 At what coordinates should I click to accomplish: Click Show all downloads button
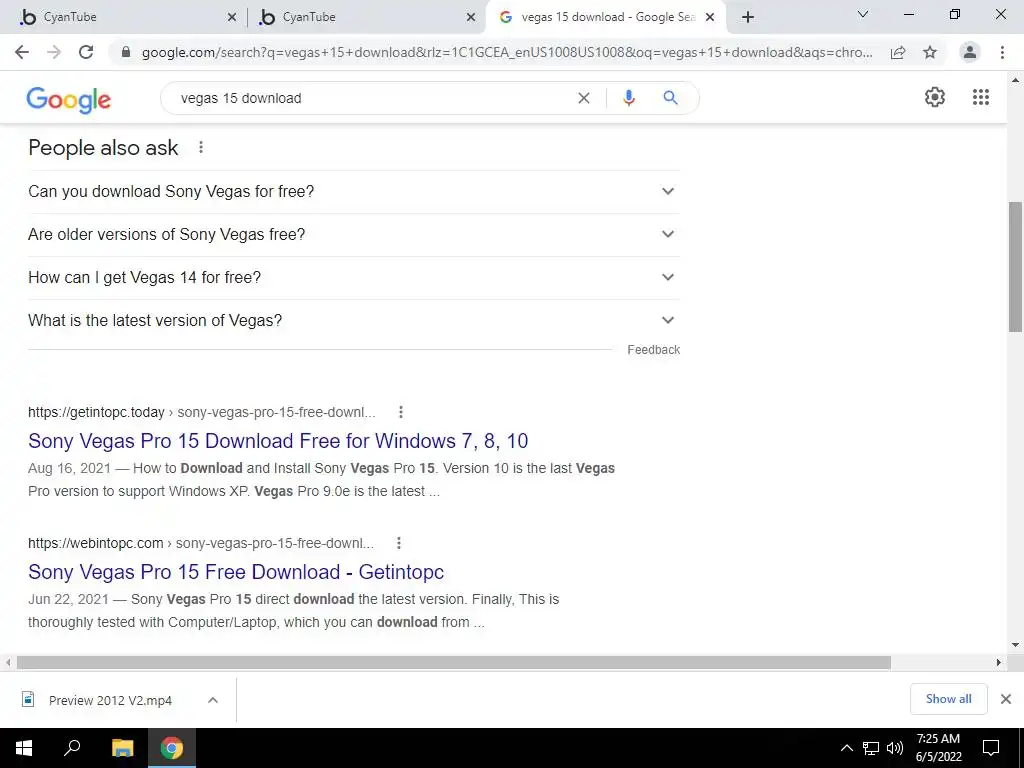click(x=948, y=699)
